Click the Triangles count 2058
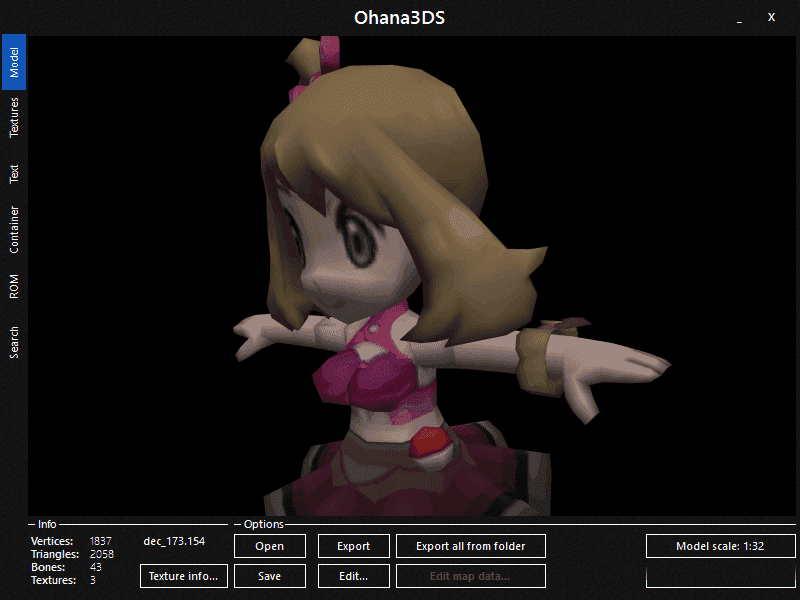 tap(102, 554)
